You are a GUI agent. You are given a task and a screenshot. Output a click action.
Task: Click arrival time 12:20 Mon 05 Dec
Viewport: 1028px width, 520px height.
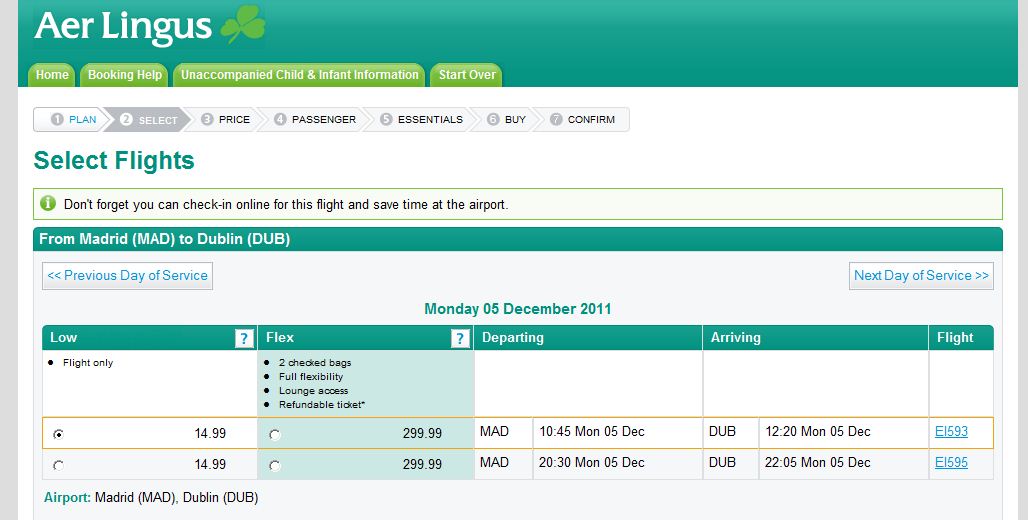tap(818, 431)
